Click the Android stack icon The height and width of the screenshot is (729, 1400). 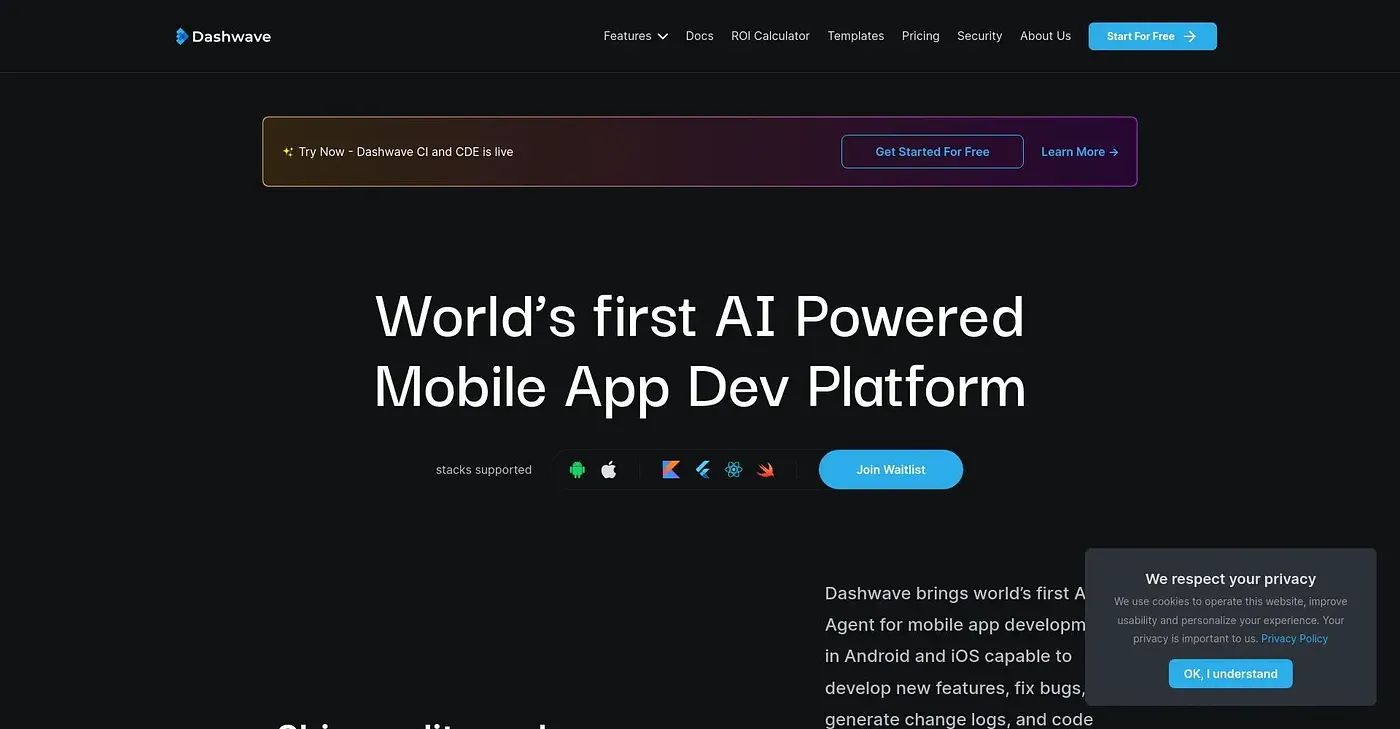(577, 470)
